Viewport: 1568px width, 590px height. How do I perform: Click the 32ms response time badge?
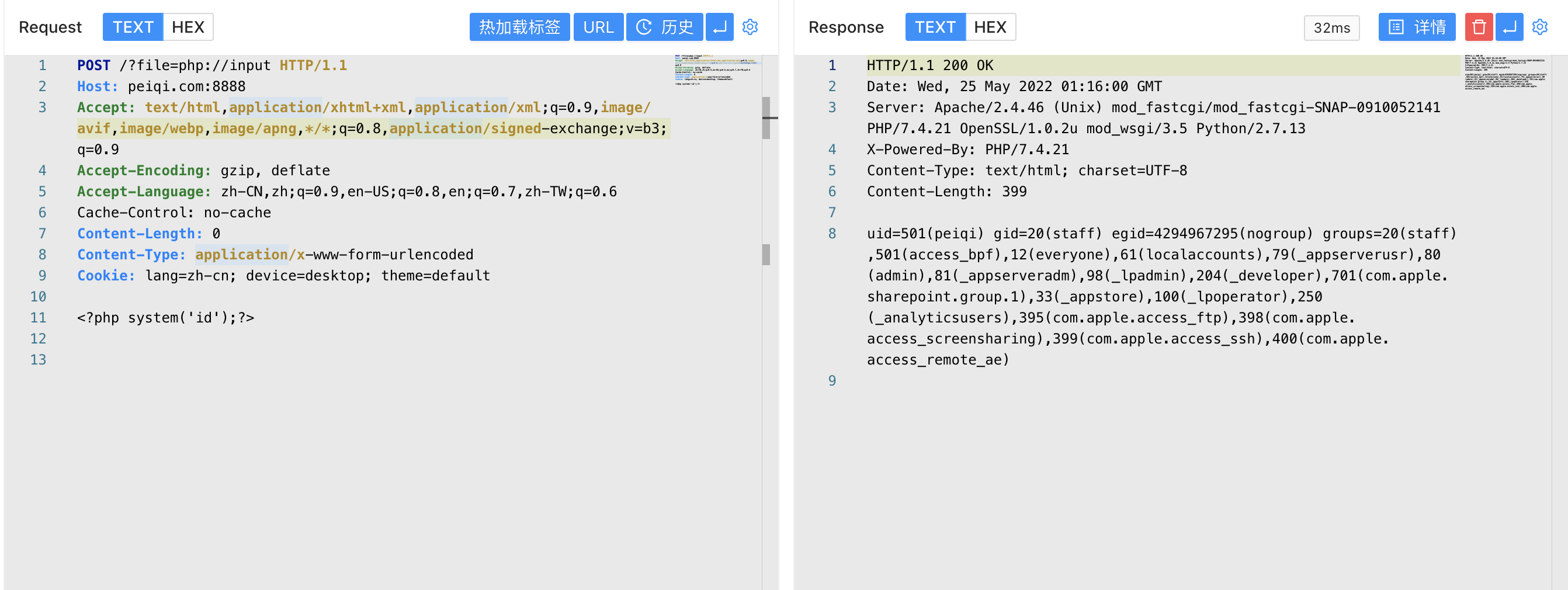[x=1332, y=27]
